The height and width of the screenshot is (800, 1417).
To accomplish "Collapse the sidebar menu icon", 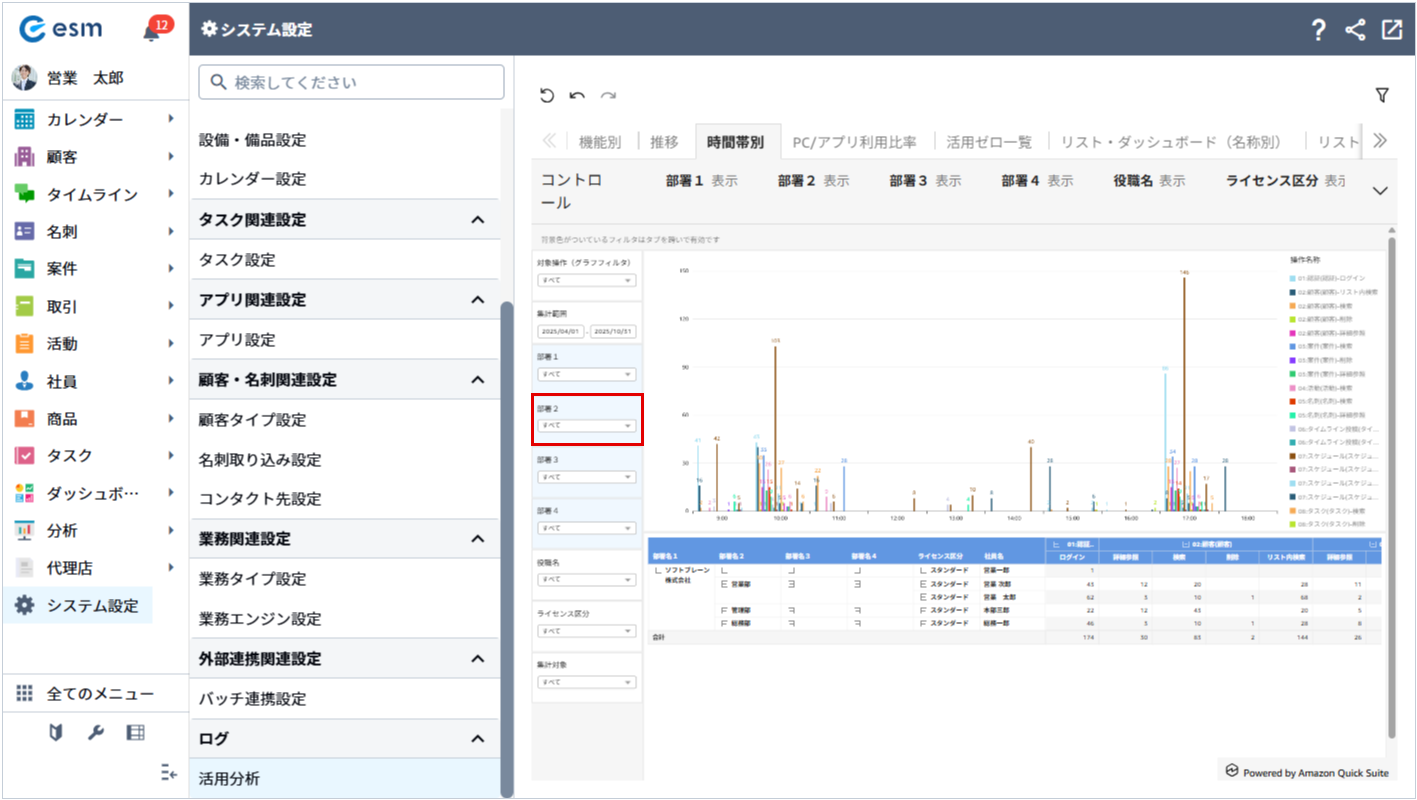I will click(168, 772).
